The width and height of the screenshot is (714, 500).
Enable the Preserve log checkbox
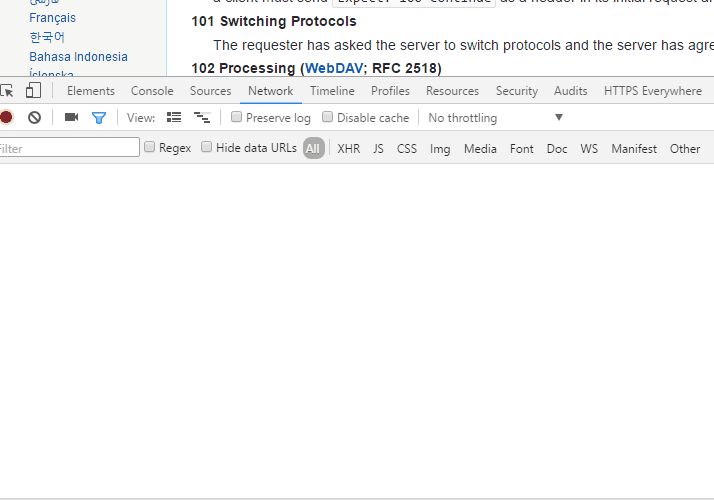[237, 118]
